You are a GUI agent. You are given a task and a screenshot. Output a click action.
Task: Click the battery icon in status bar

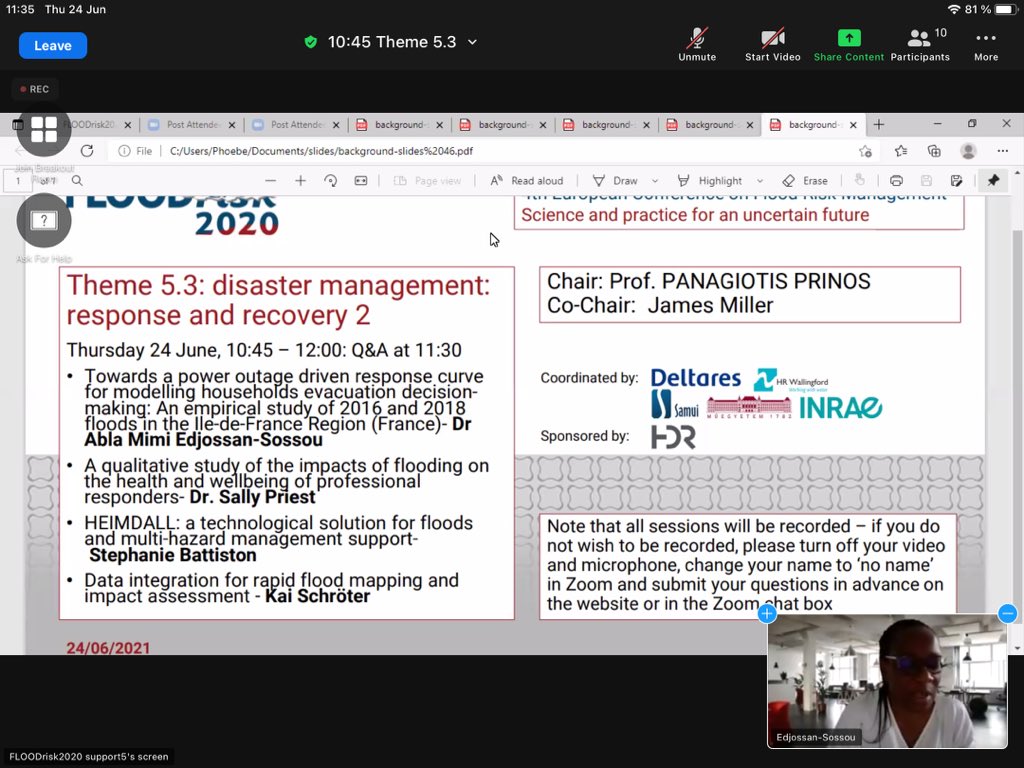click(x=1006, y=10)
